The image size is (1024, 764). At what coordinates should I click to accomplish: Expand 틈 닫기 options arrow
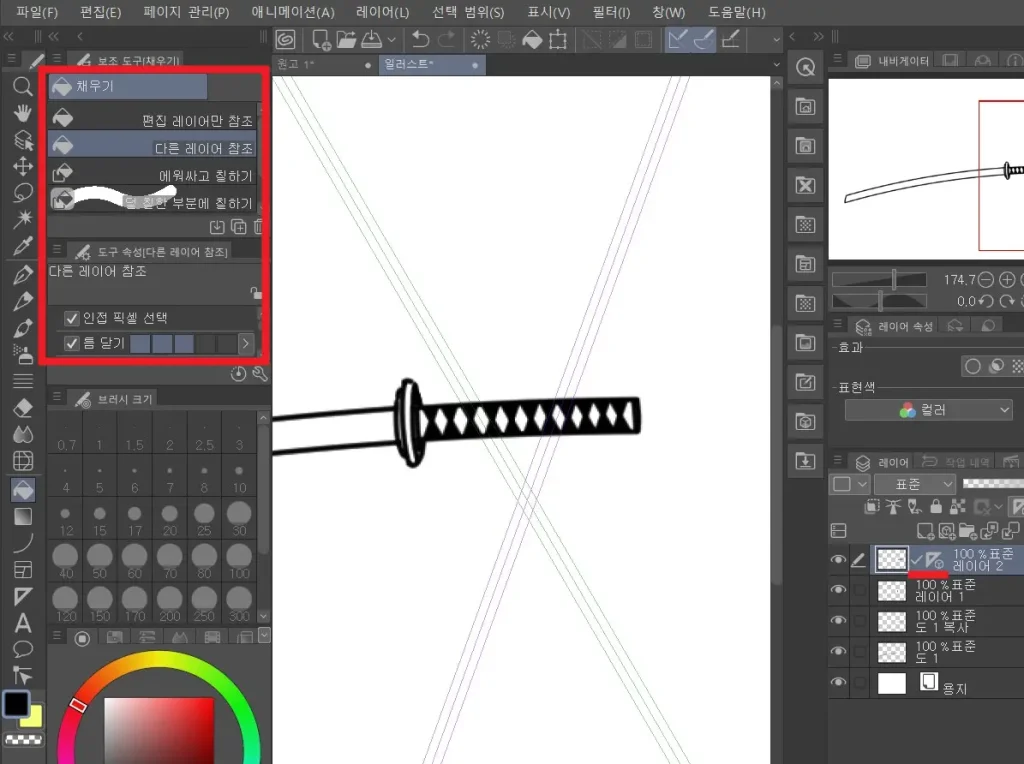coord(246,344)
